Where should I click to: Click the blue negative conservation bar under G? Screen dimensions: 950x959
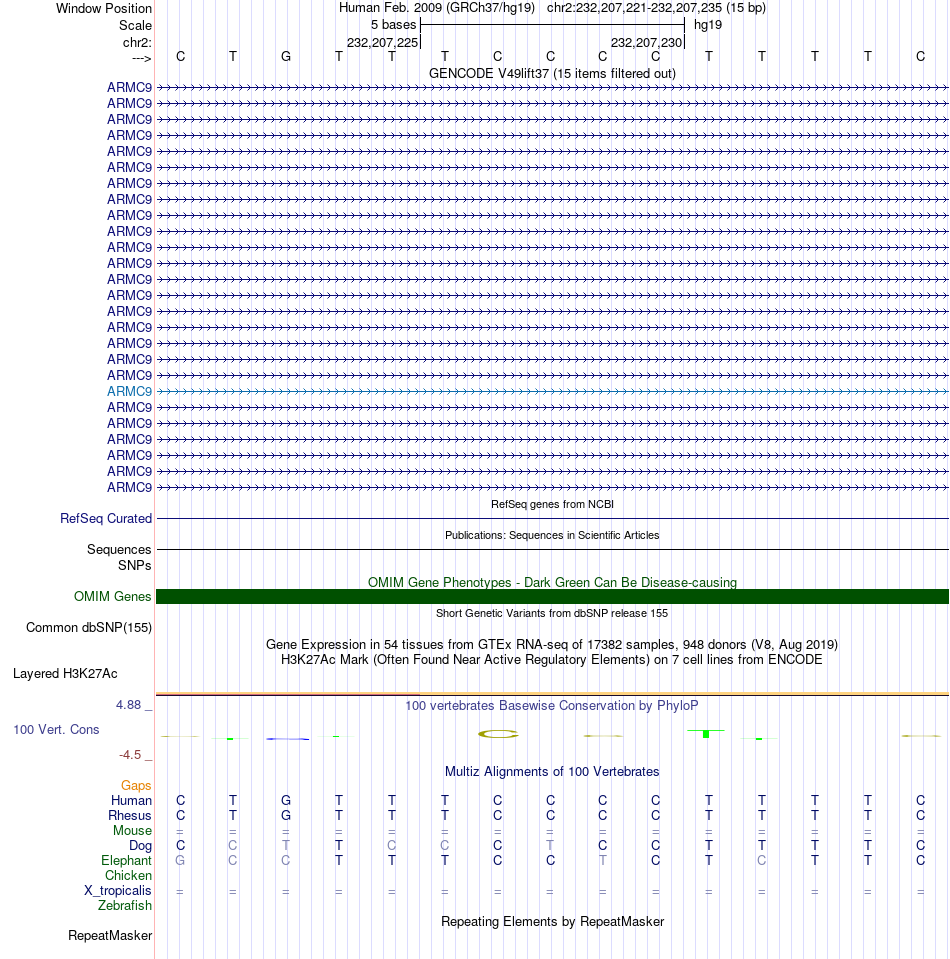[x=288, y=739]
